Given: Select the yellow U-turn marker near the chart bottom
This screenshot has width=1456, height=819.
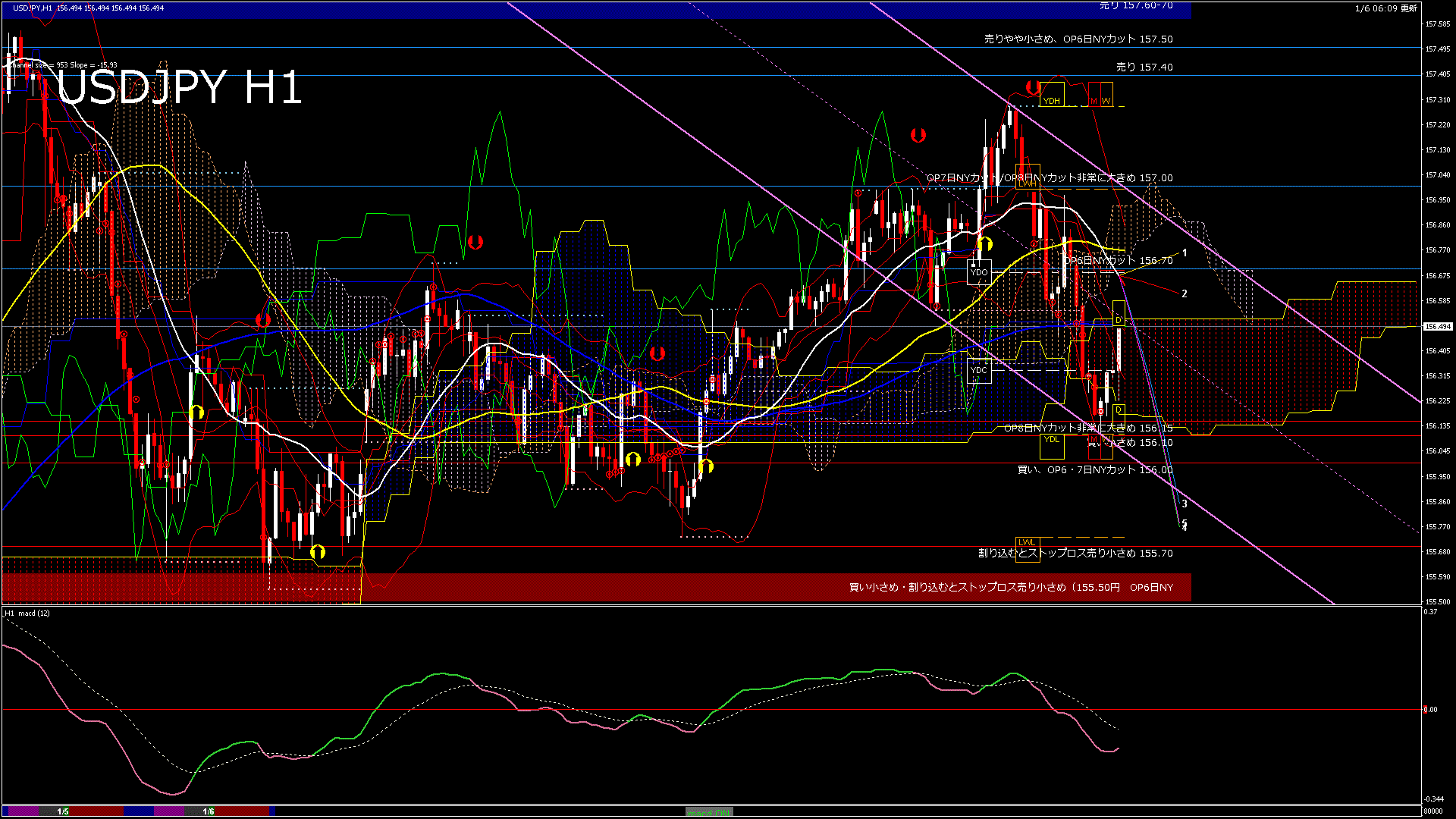Looking at the screenshot, I should [317, 554].
